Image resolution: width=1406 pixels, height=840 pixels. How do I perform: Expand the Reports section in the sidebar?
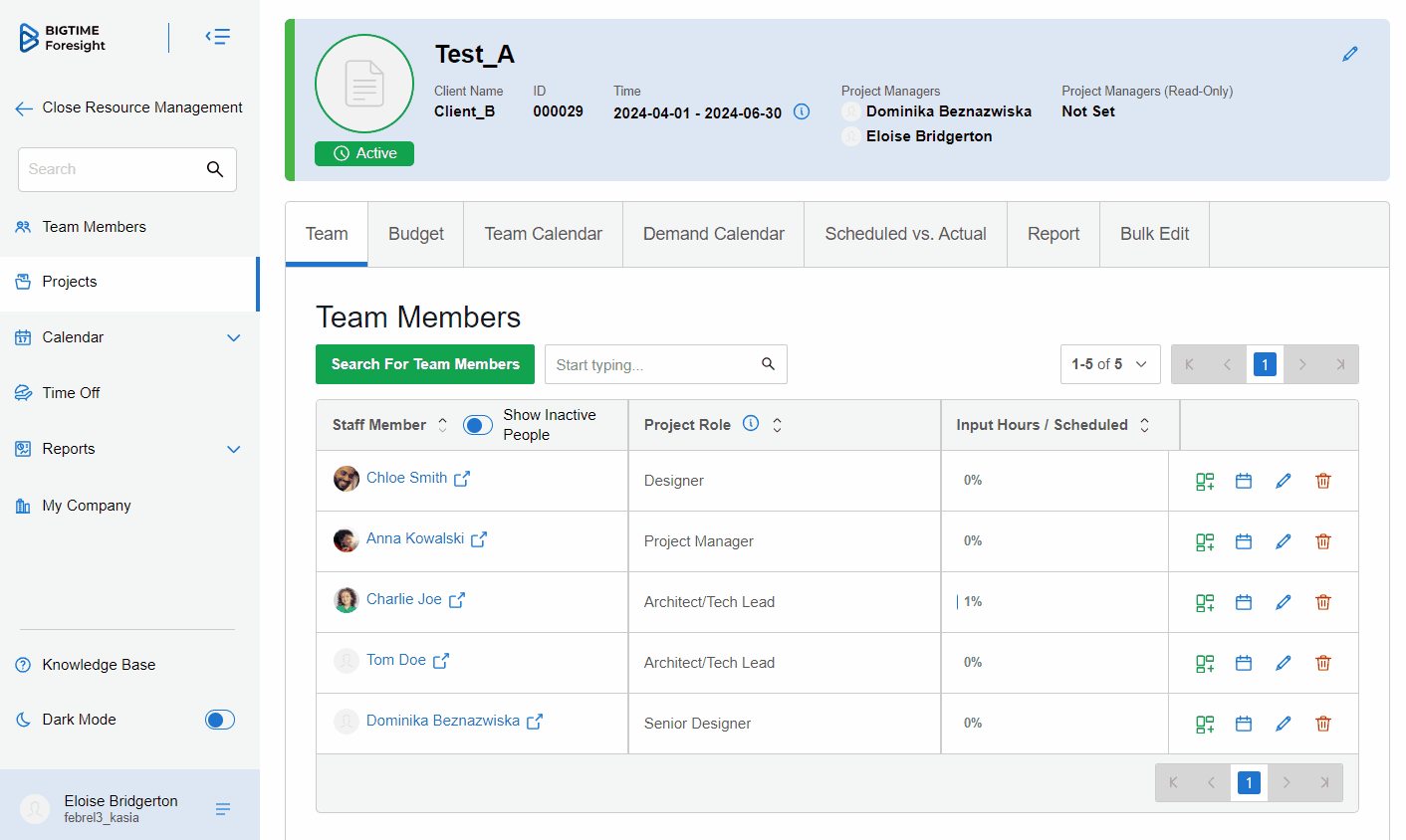pos(234,449)
